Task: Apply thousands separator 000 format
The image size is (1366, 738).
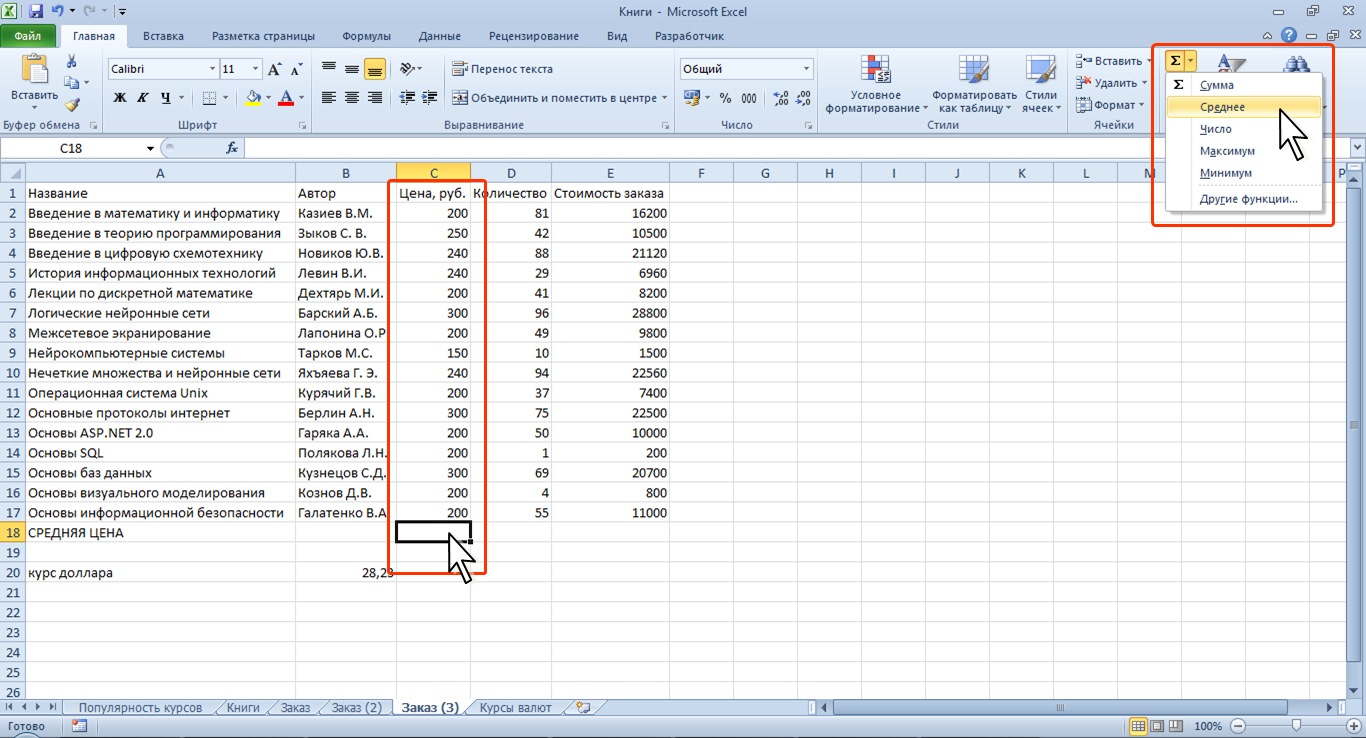Action: [749, 98]
